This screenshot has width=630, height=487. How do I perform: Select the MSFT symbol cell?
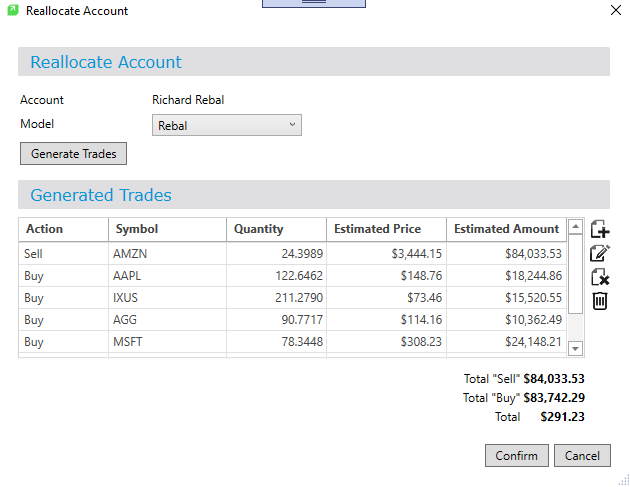point(167,342)
